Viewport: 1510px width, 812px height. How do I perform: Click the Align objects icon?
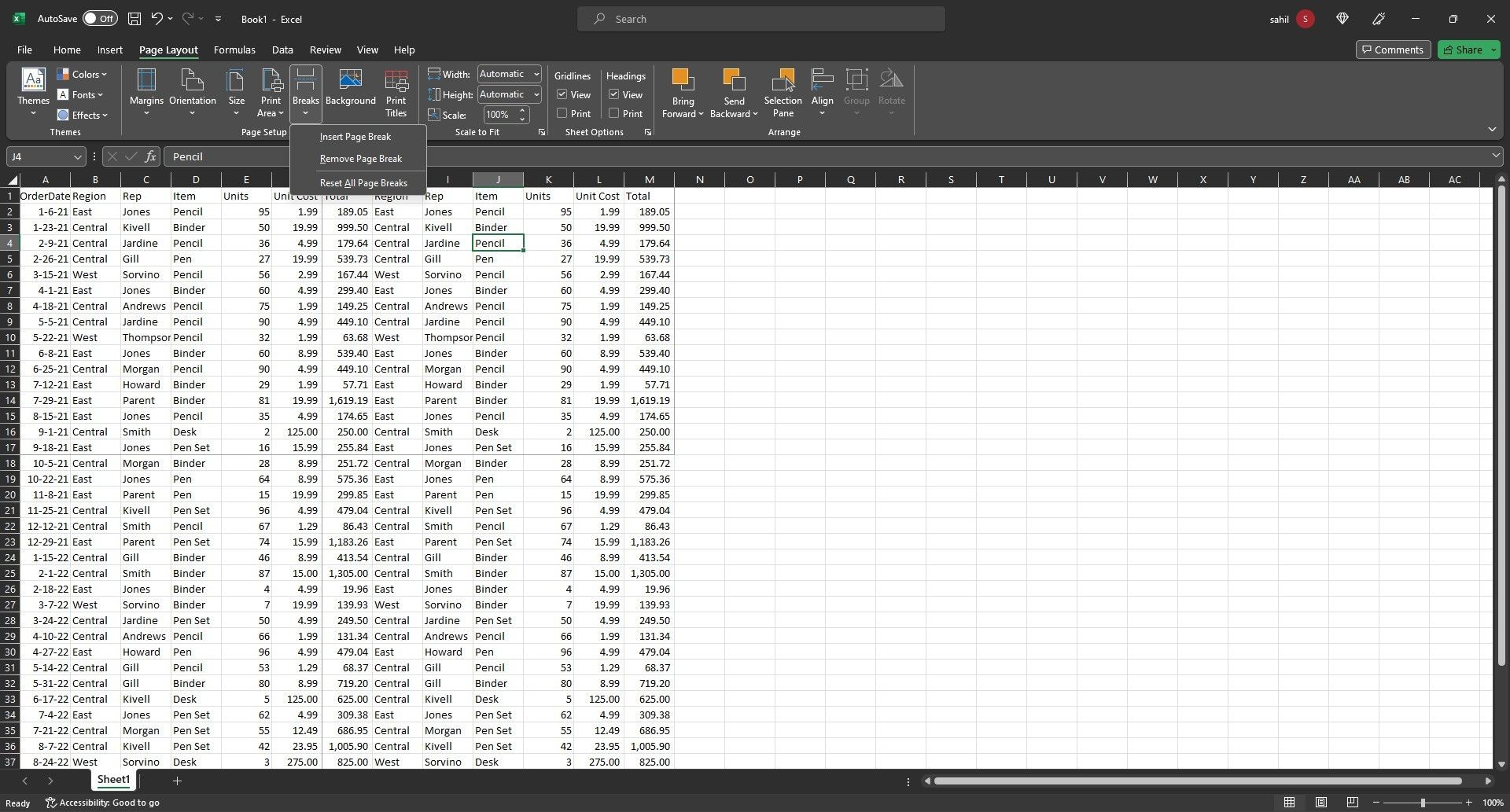tap(822, 79)
